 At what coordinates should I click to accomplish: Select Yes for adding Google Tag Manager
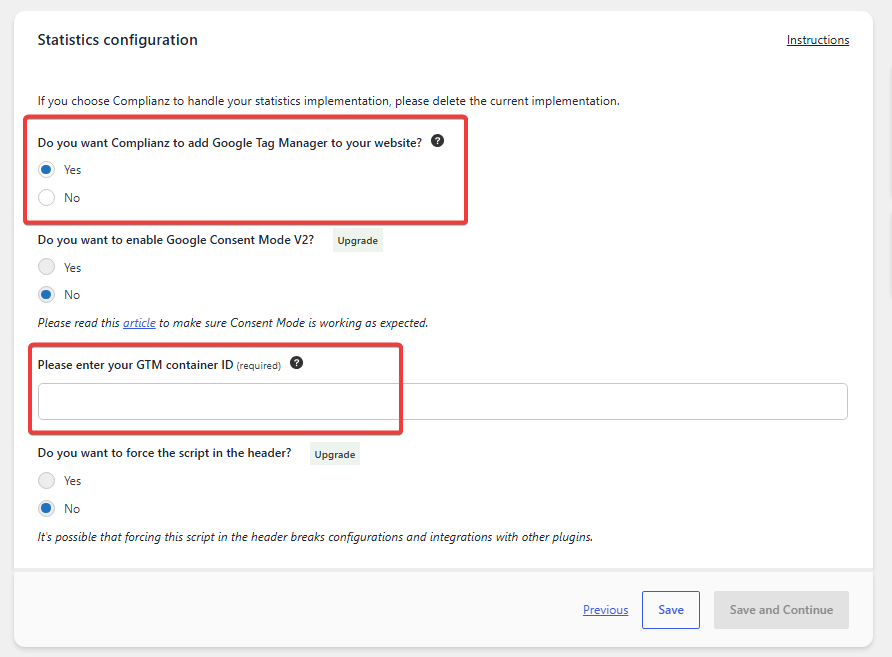[x=47, y=170]
